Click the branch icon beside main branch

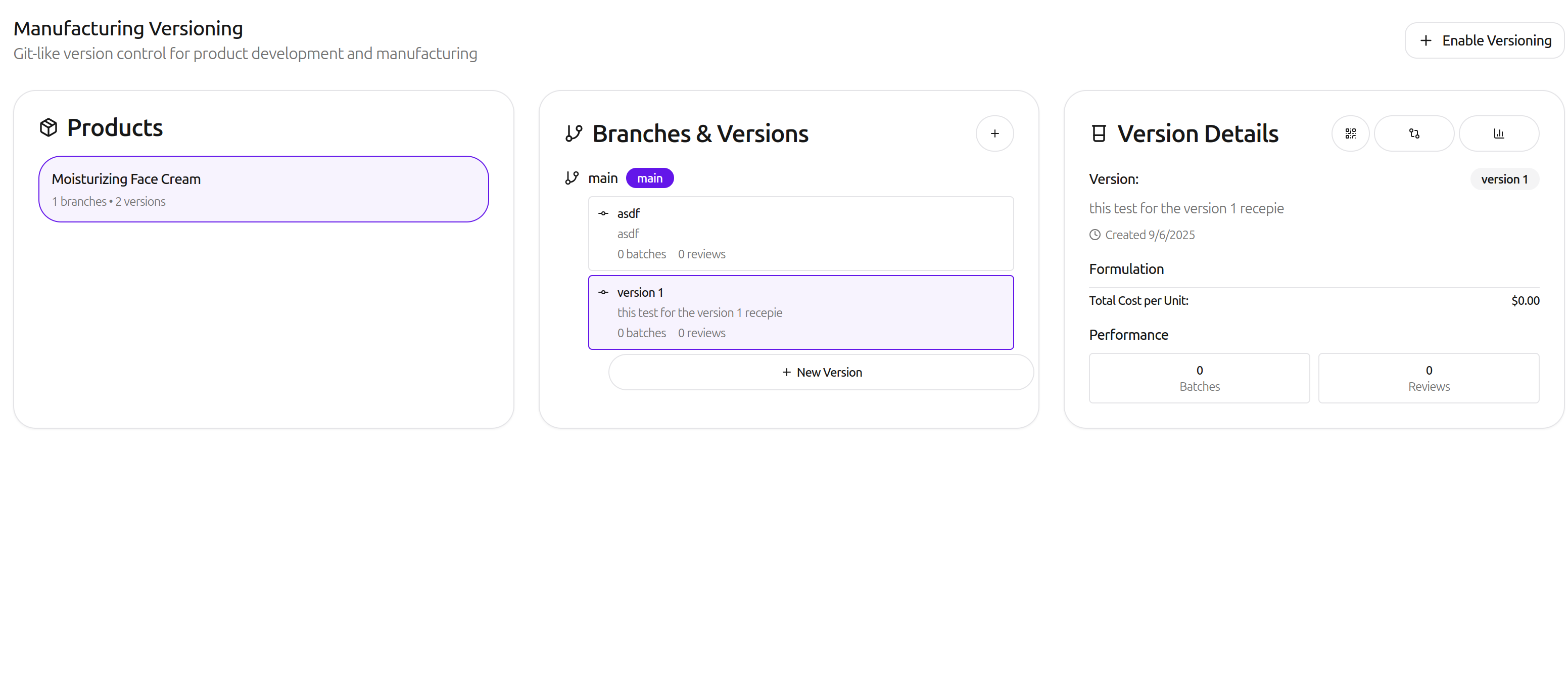coord(571,178)
